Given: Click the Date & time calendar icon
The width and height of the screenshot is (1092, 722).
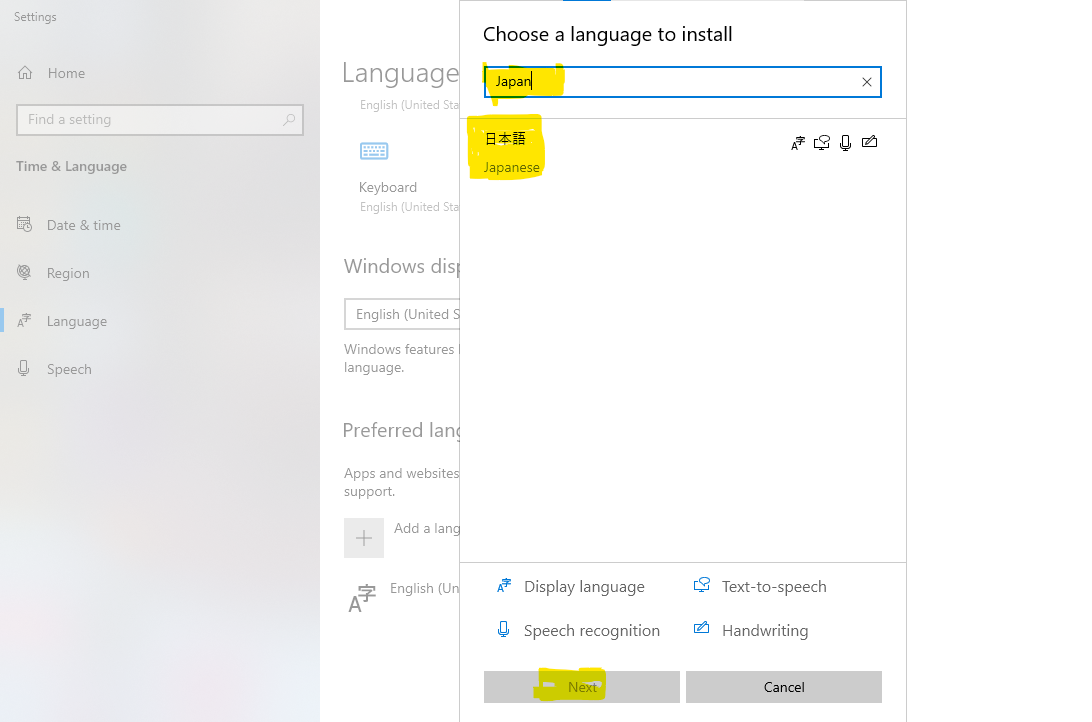Looking at the screenshot, I should pos(24,224).
